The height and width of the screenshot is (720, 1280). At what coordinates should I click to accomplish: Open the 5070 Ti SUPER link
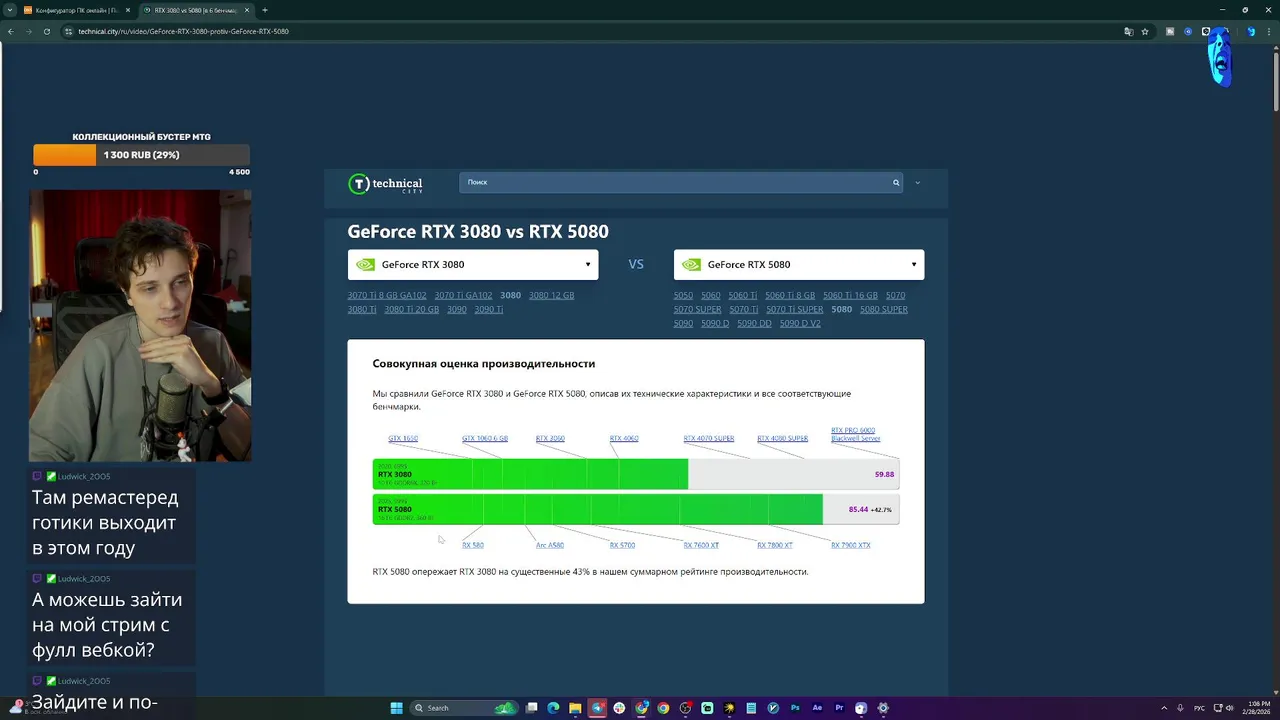(x=795, y=309)
